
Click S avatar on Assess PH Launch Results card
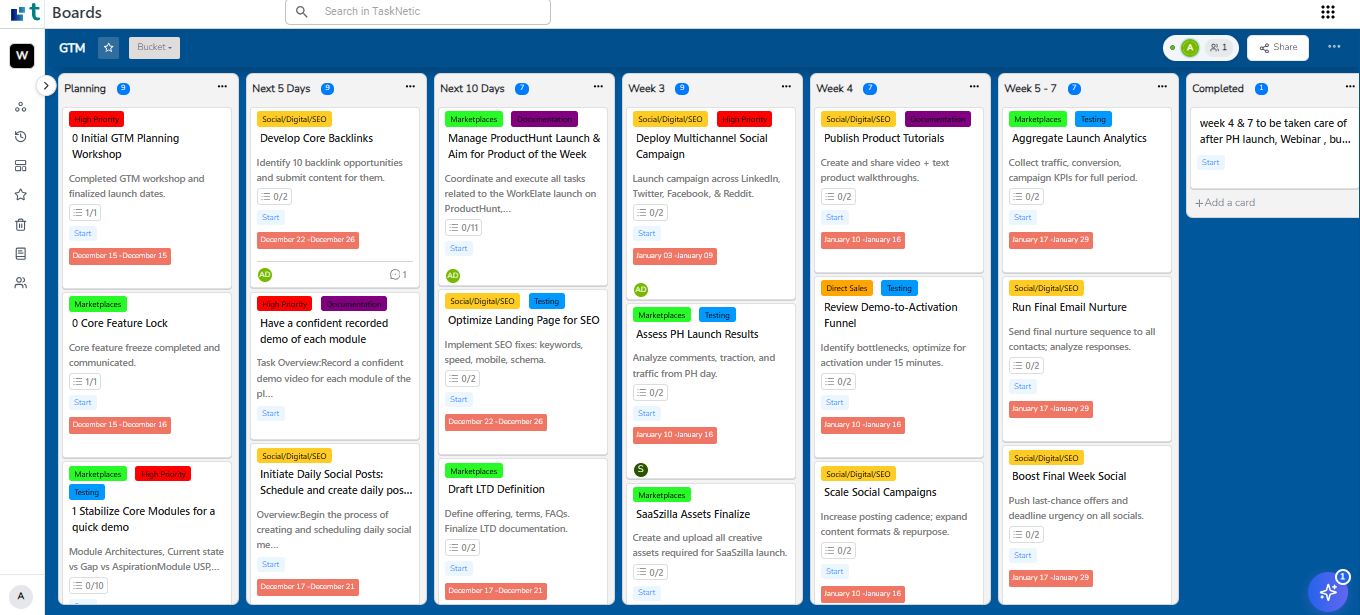641,470
